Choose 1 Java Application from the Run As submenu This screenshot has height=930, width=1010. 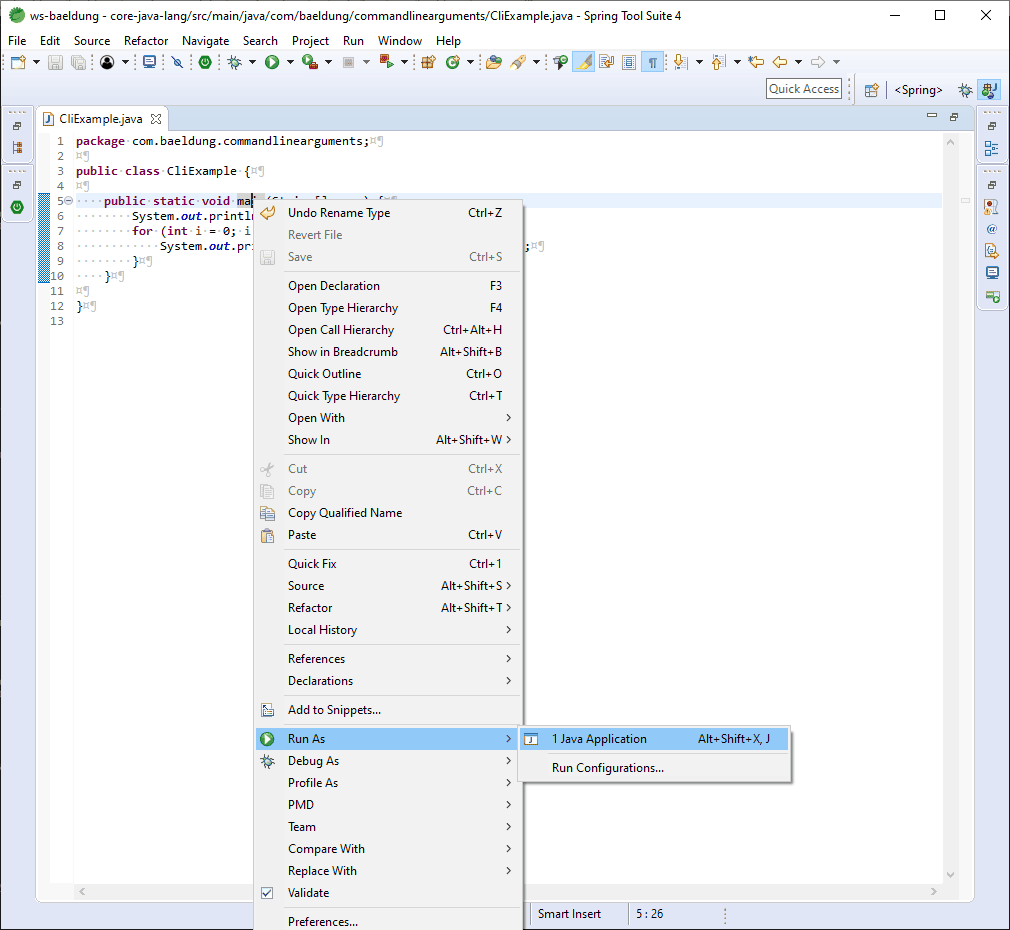[600, 739]
